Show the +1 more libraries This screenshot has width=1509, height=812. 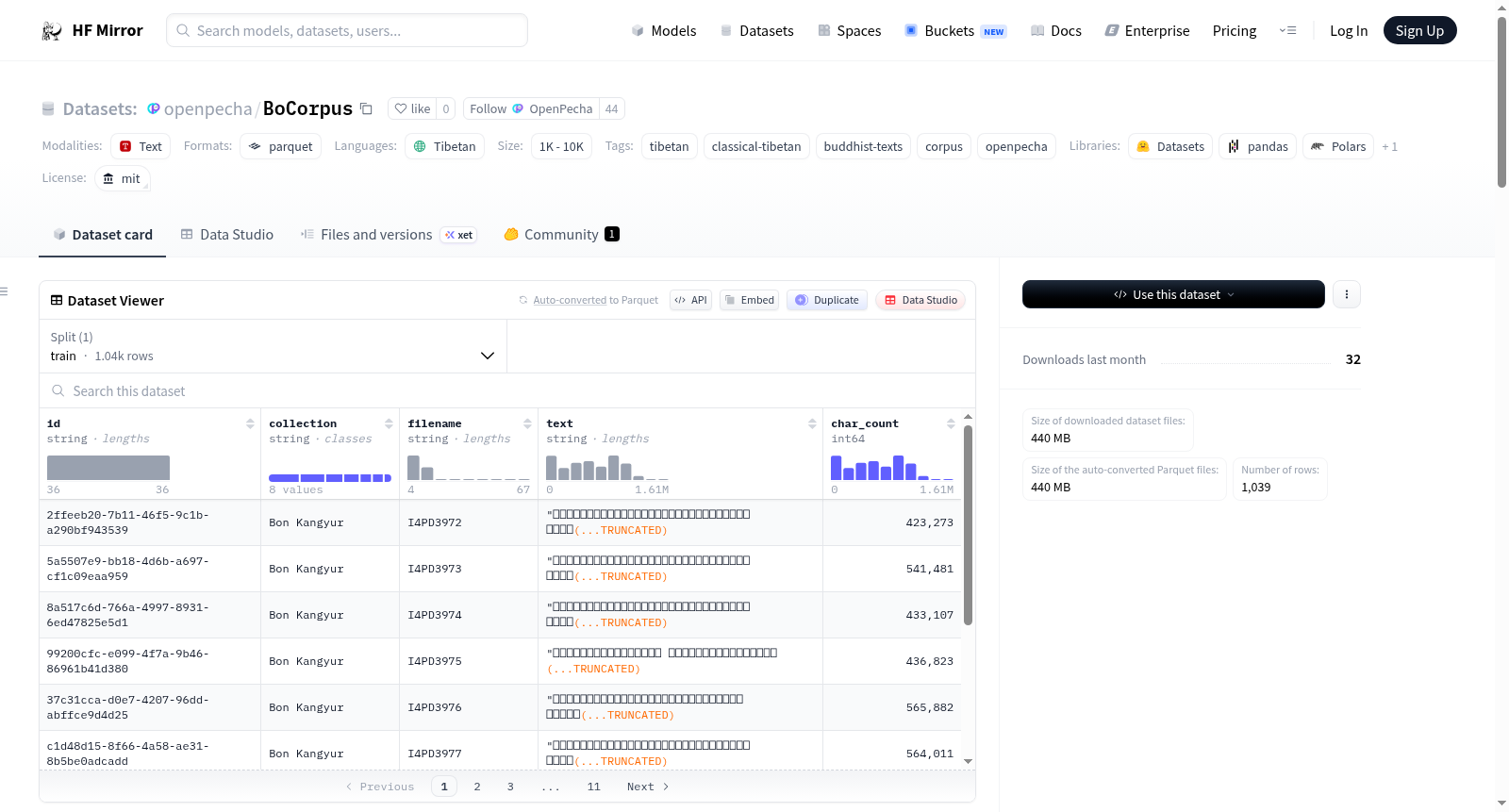click(x=1389, y=146)
